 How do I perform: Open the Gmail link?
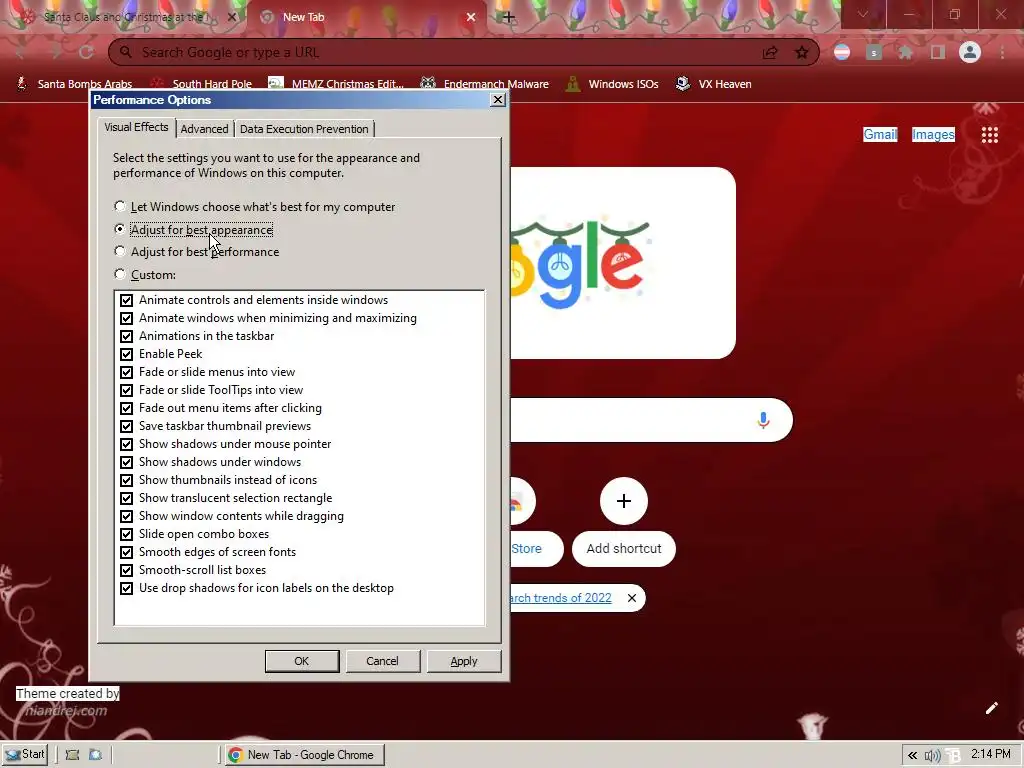coord(880,135)
